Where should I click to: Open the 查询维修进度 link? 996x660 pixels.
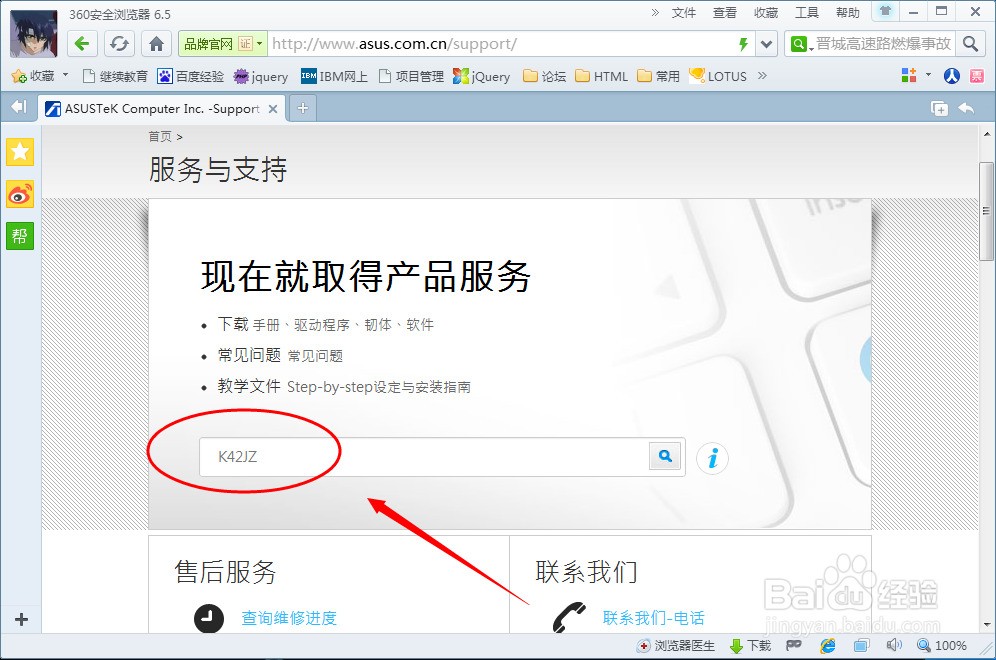coord(289,617)
